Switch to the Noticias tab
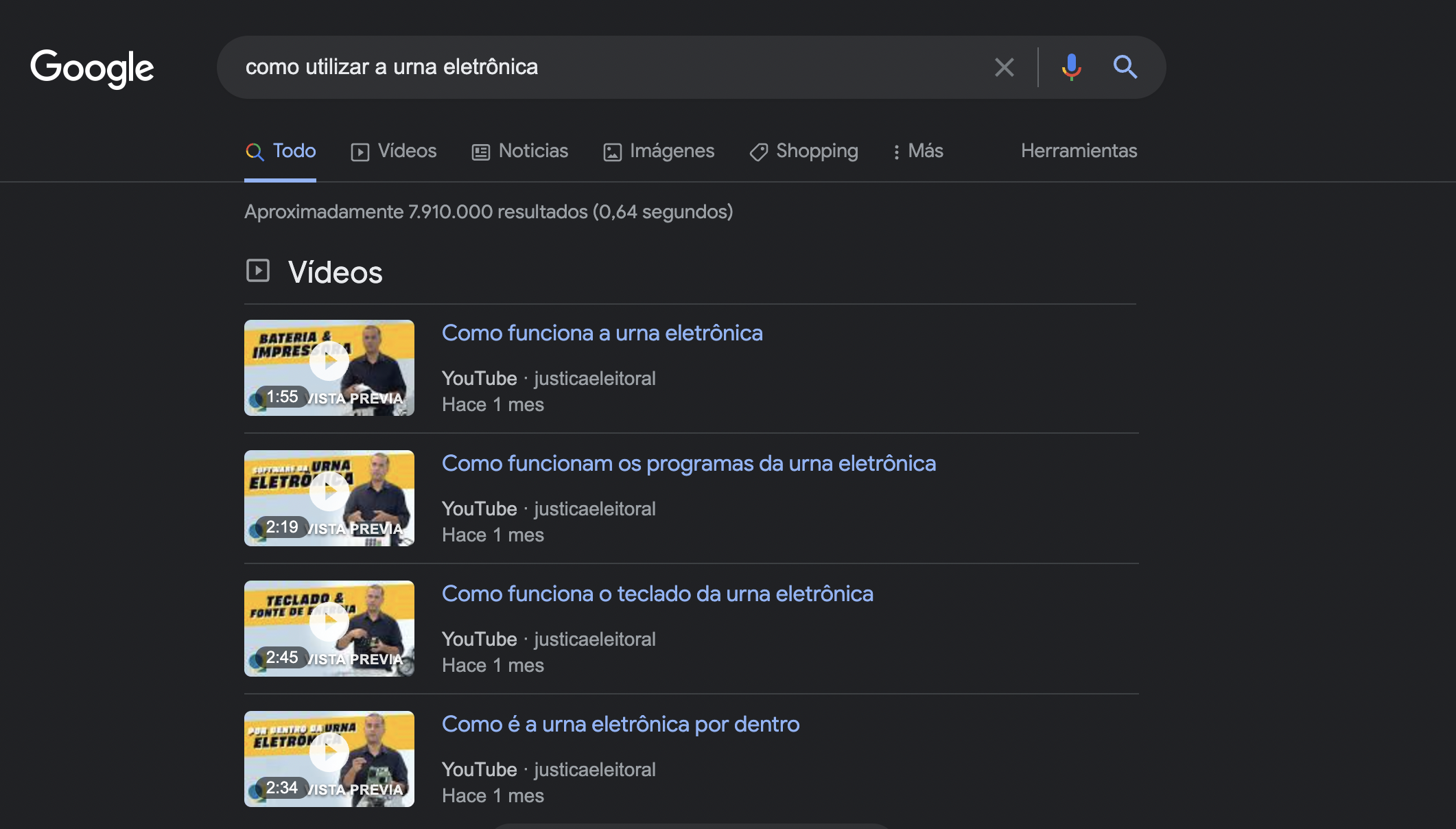The height and width of the screenshot is (829, 1456). [520, 151]
